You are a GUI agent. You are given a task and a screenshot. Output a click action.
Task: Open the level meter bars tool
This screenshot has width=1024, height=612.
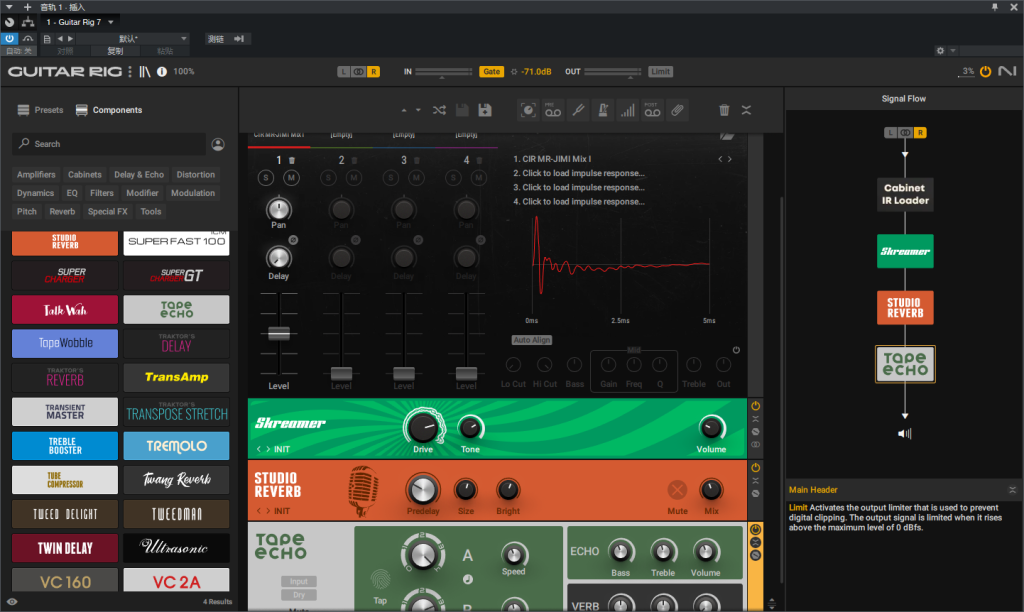(x=628, y=110)
